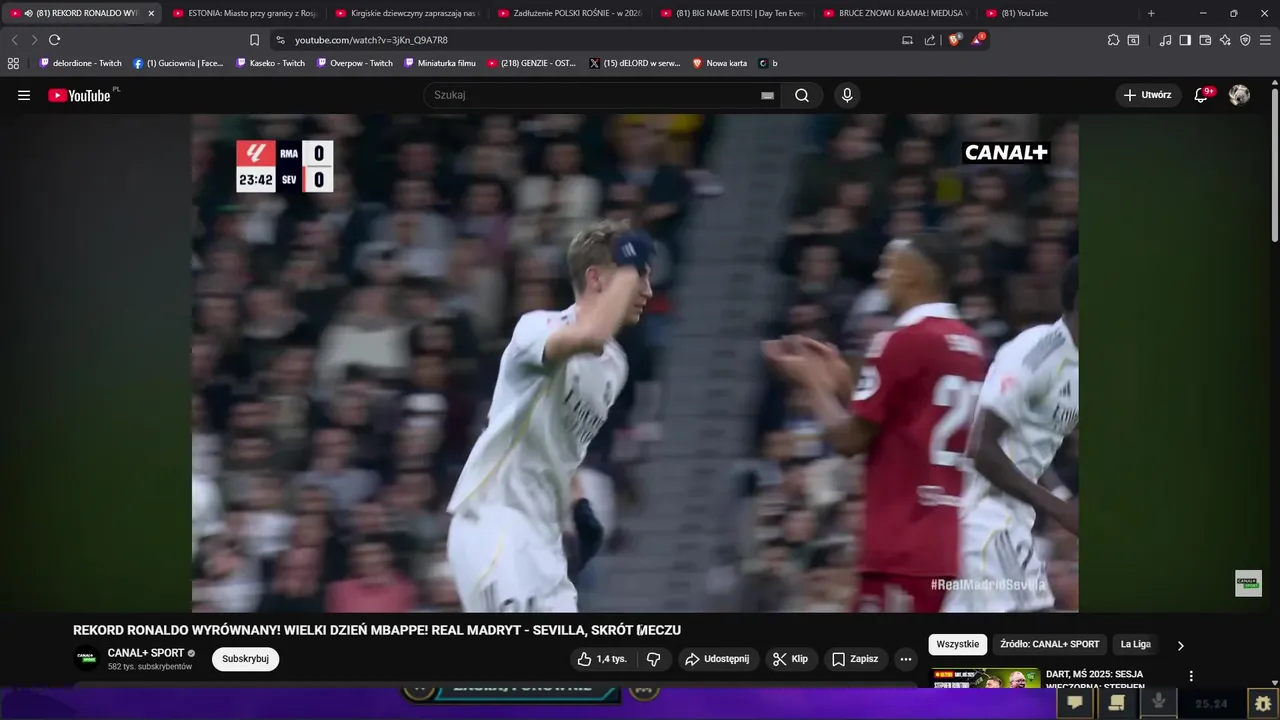Open the Kaseko - Twitch bookmark
This screenshot has height=720, width=1280.
(271, 63)
